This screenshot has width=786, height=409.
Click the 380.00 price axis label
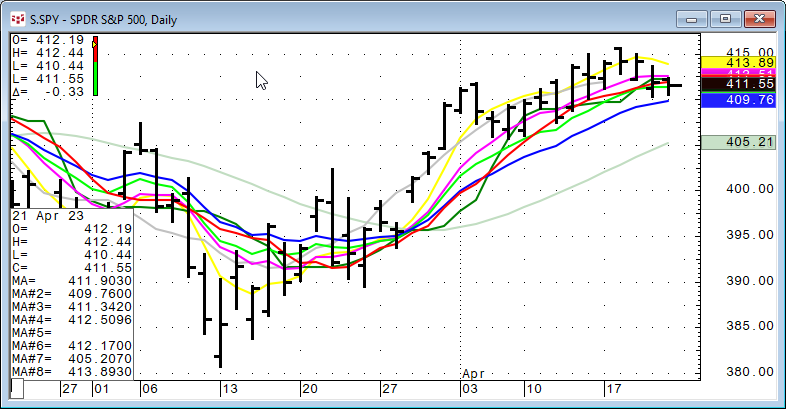(749, 372)
